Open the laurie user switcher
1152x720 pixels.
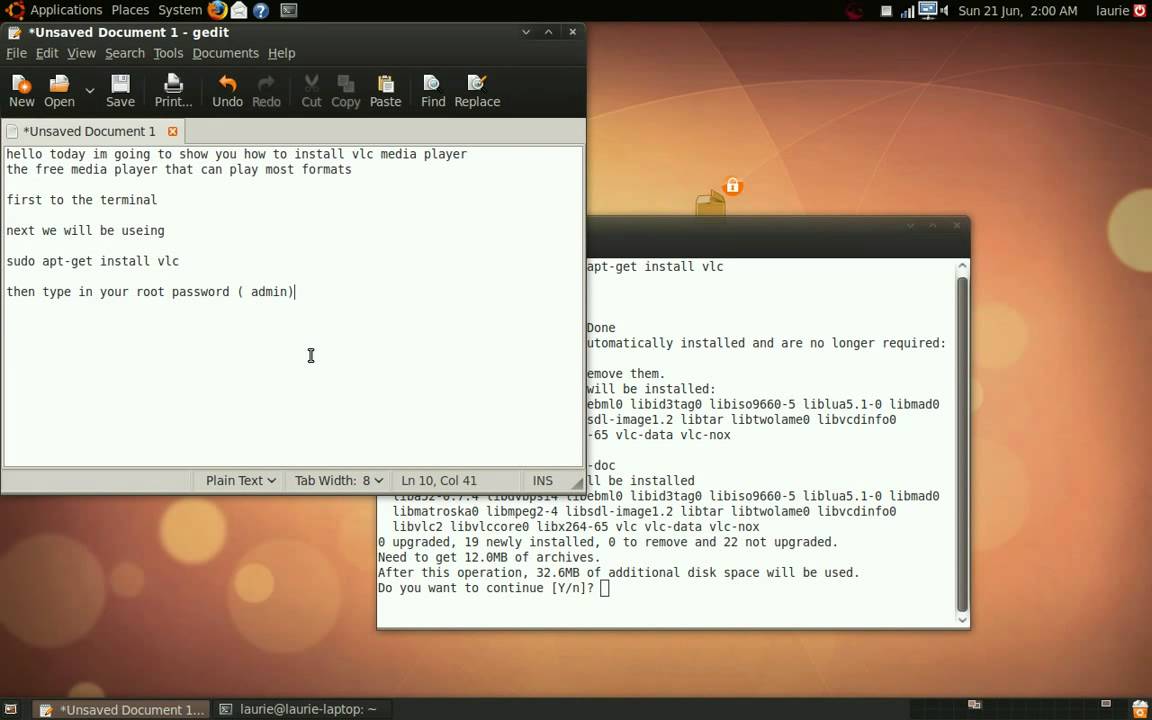(x=1112, y=10)
